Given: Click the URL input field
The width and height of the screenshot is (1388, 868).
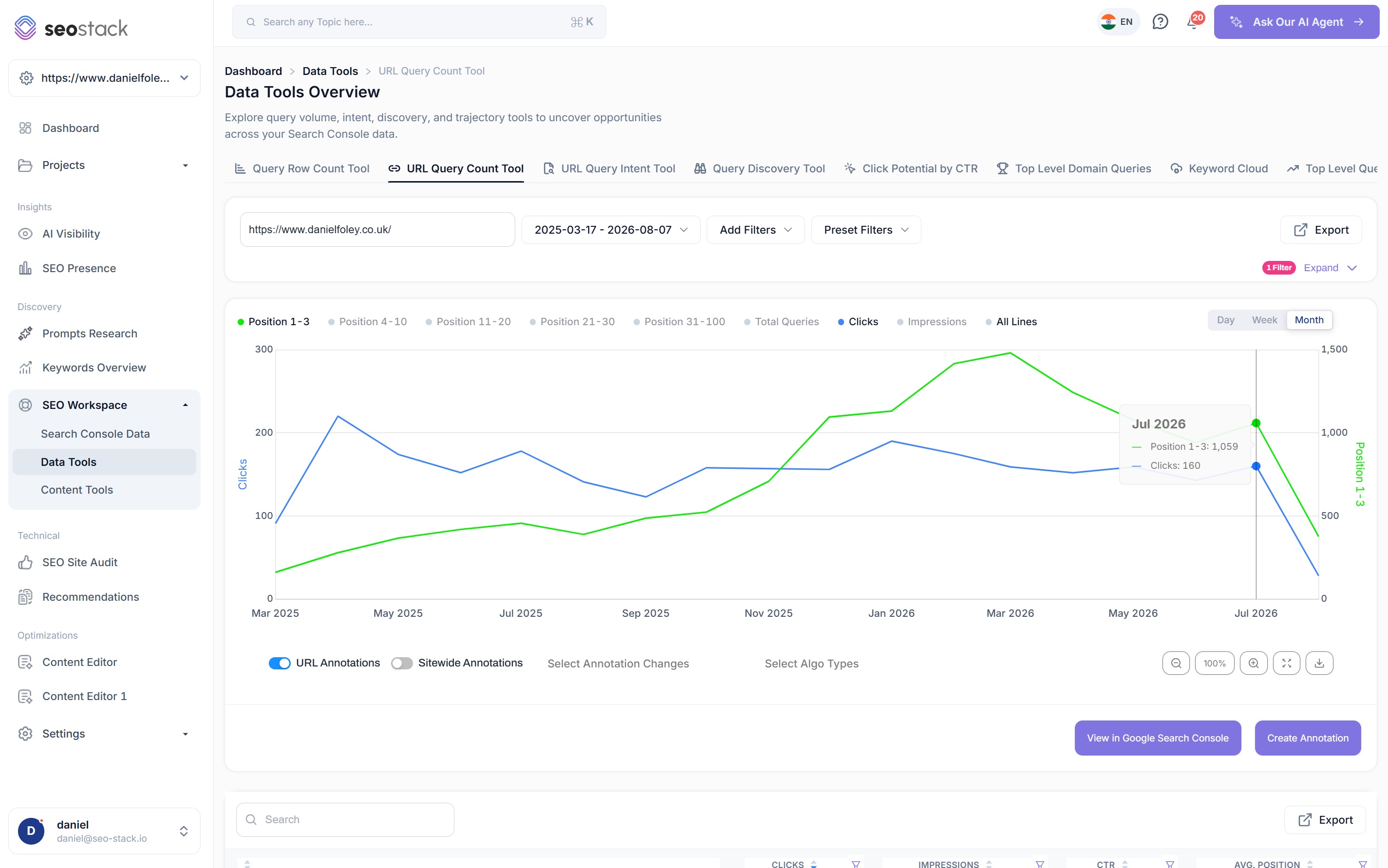Looking at the screenshot, I should [x=377, y=230].
